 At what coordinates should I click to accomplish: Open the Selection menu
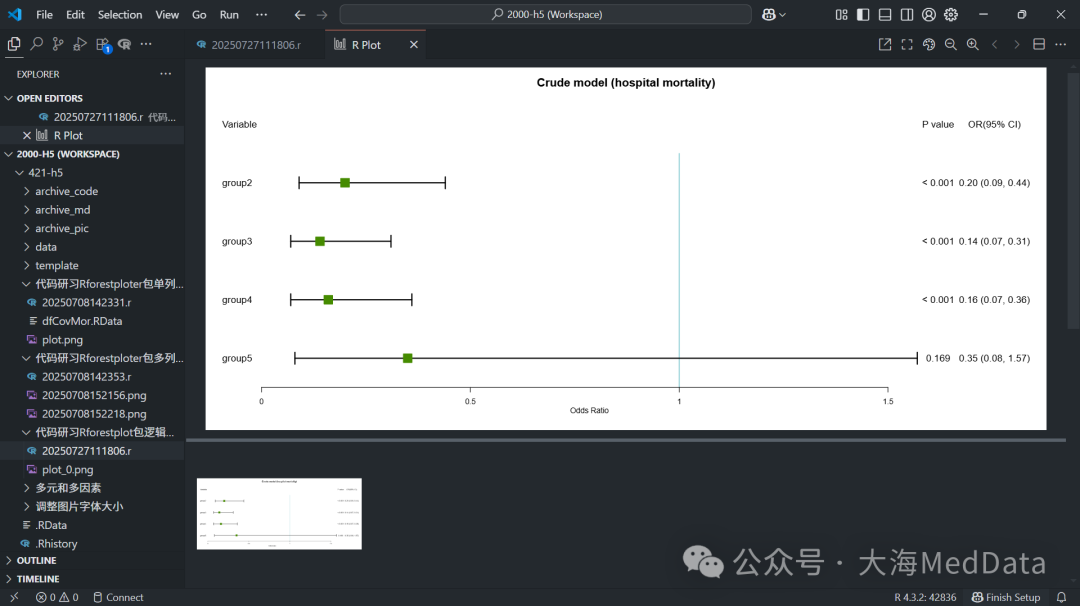tap(120, 14)
